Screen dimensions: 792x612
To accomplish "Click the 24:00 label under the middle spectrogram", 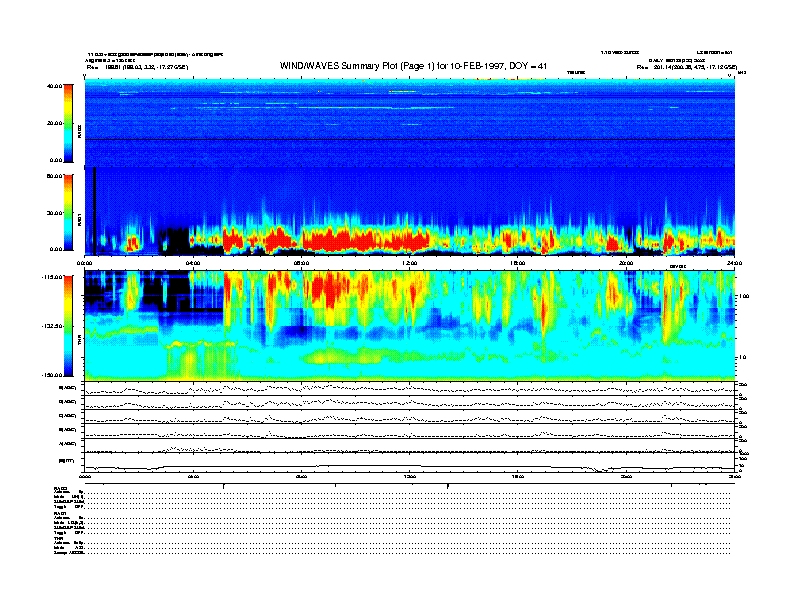I will [x=734, y=263].
